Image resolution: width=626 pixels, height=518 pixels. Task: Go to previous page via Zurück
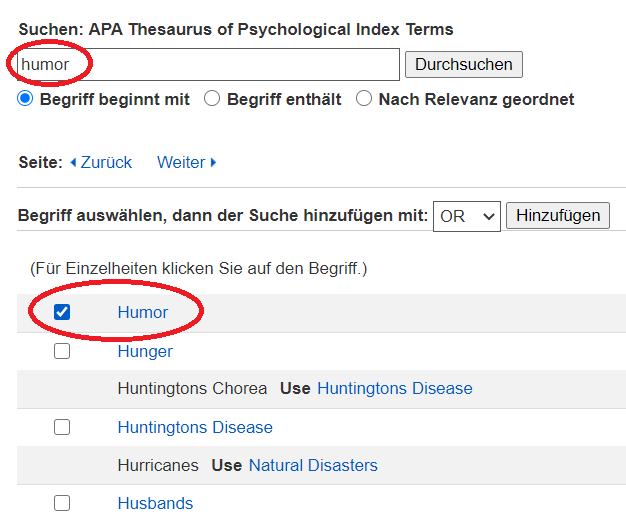pyautogui.click(x=106, y=162)
